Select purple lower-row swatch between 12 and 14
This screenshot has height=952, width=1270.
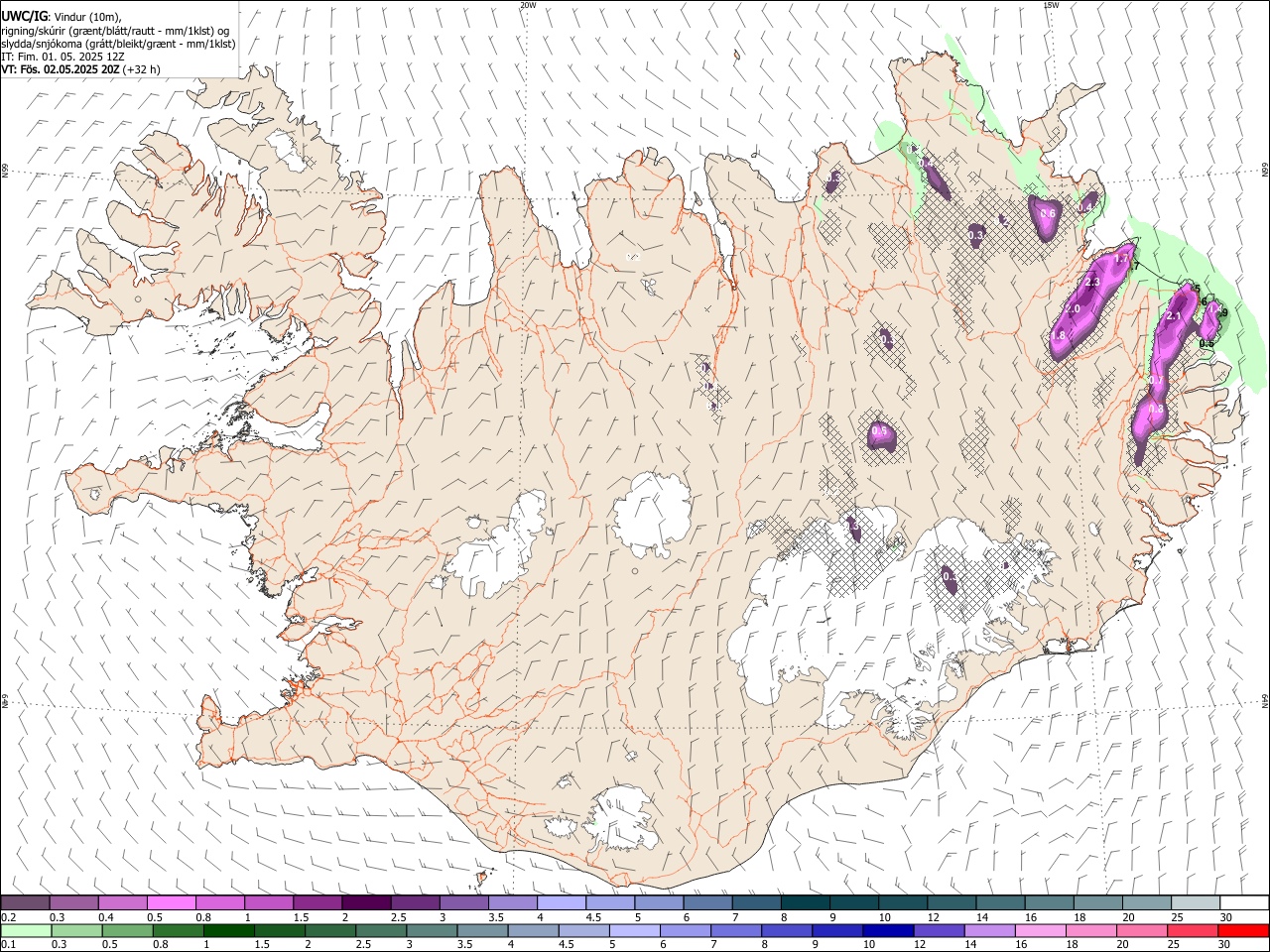[x=939, y=931]
